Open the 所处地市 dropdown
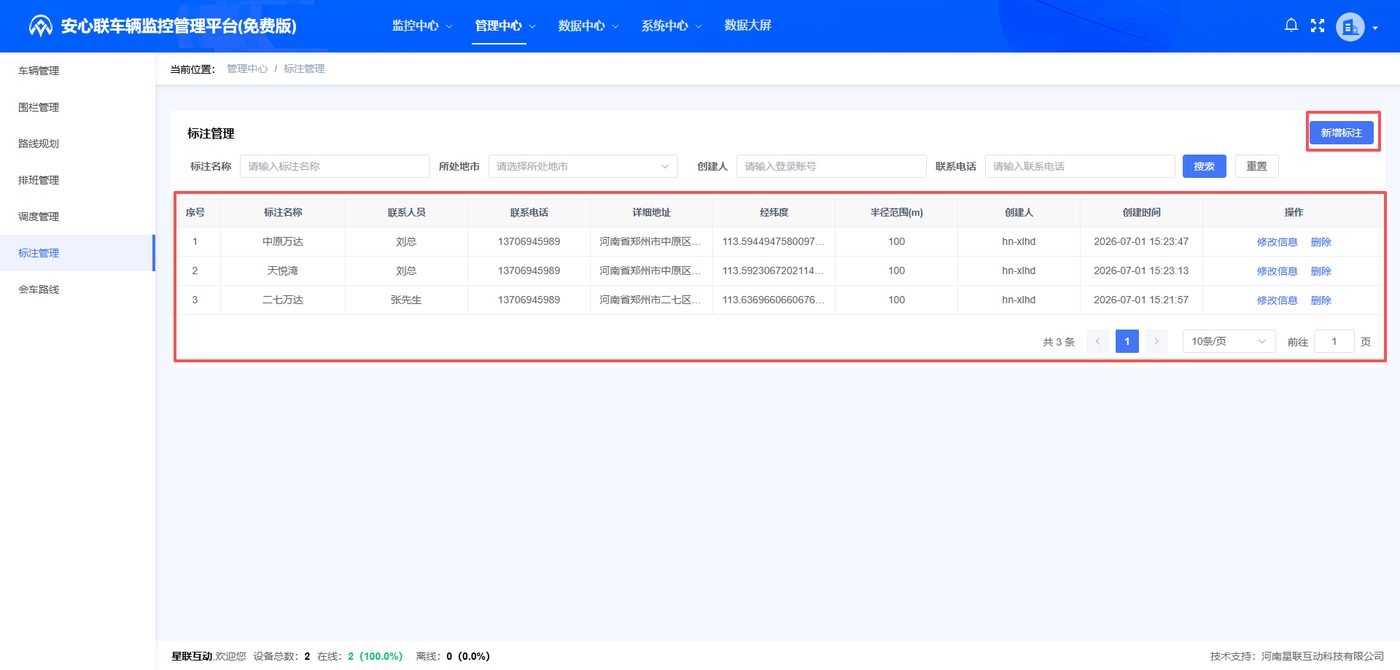Viewport: 1400px width, 670px height. point(583,166)
